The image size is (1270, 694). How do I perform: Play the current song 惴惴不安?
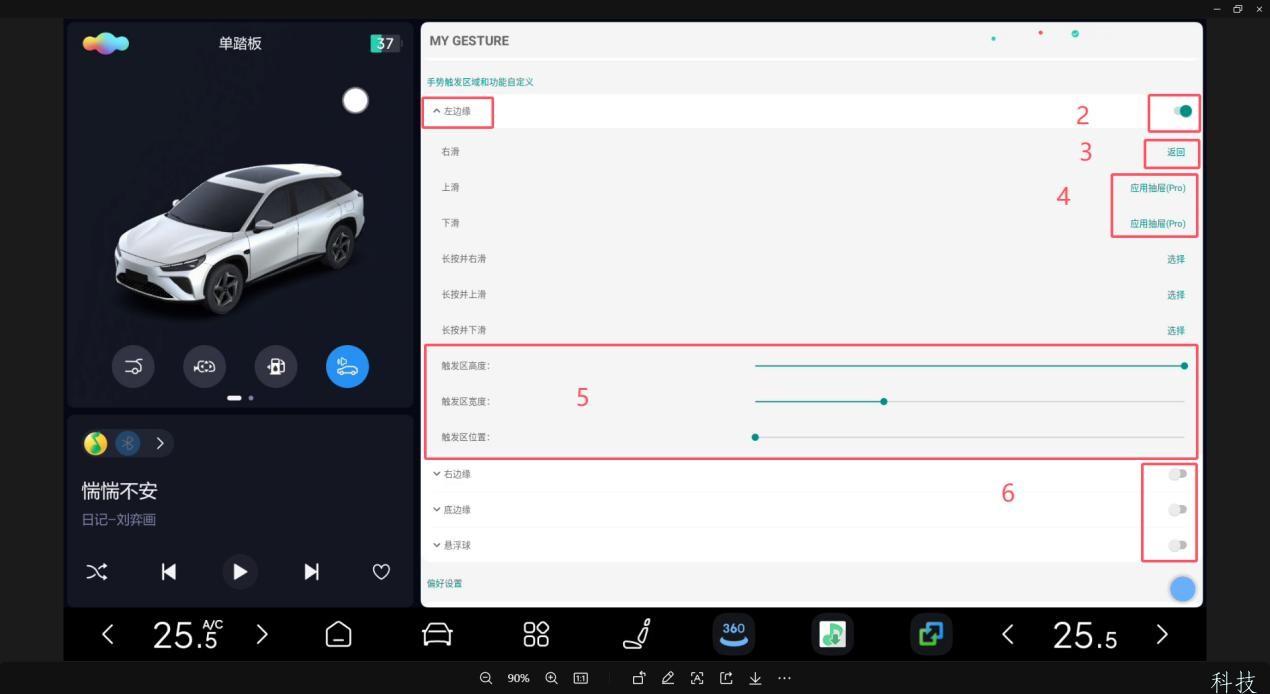[239, 571]
